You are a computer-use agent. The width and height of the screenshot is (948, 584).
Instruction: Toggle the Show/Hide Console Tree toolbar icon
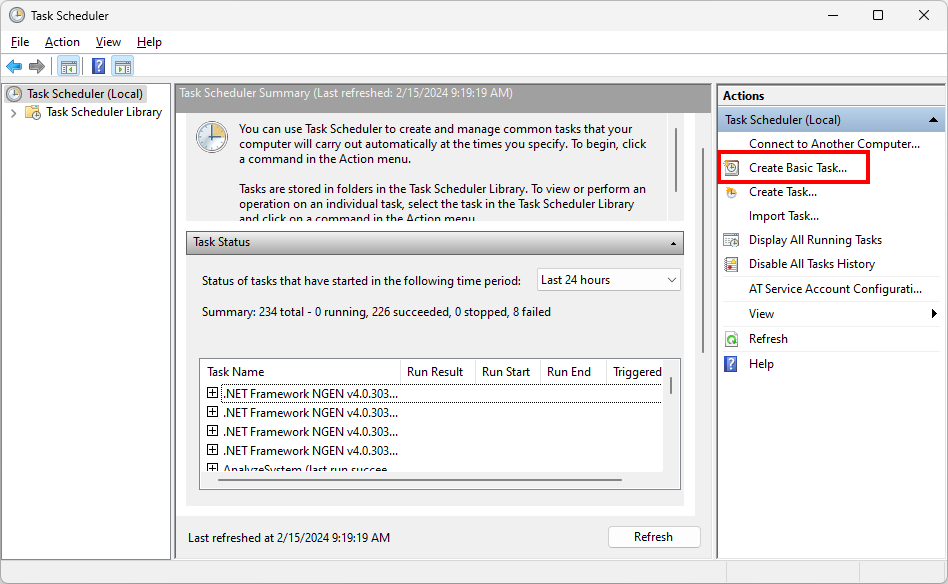tap(68, 67)
